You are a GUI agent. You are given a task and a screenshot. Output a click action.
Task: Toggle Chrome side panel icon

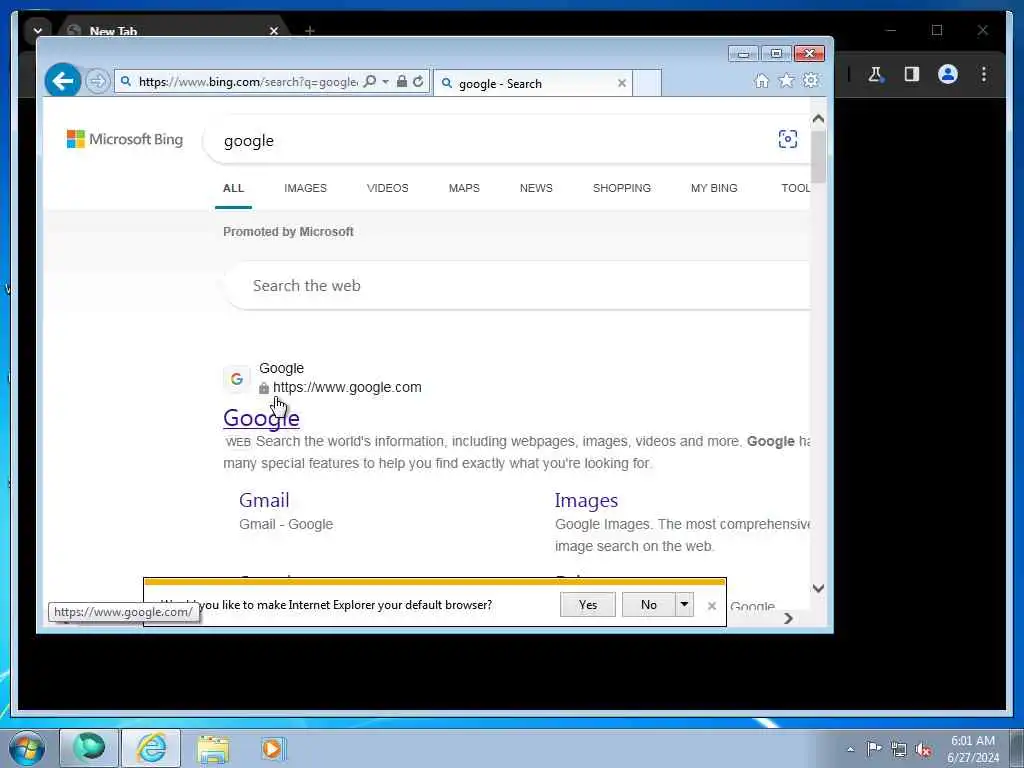tap(912, 74)
